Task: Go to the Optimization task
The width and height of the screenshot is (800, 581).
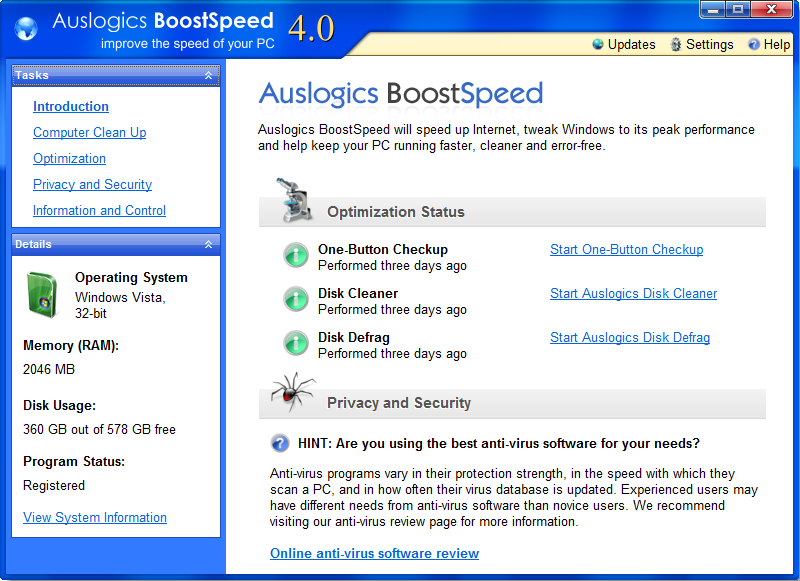Action: (69, 158)
